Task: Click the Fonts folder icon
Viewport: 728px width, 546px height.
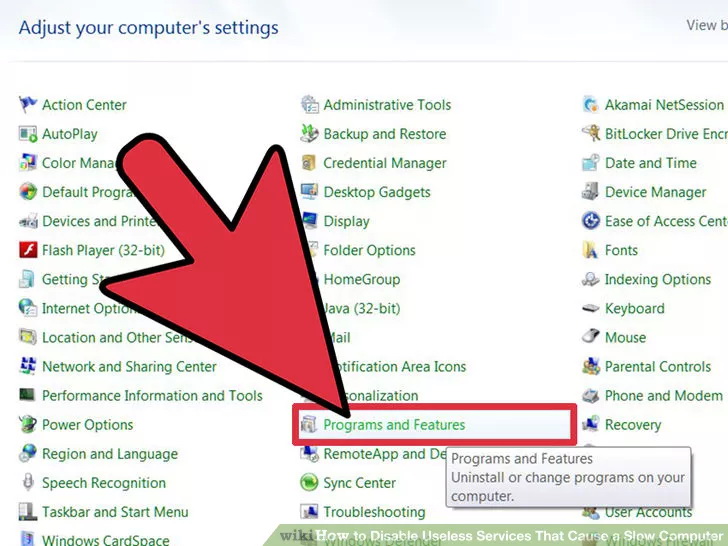Action: point(591,250)
